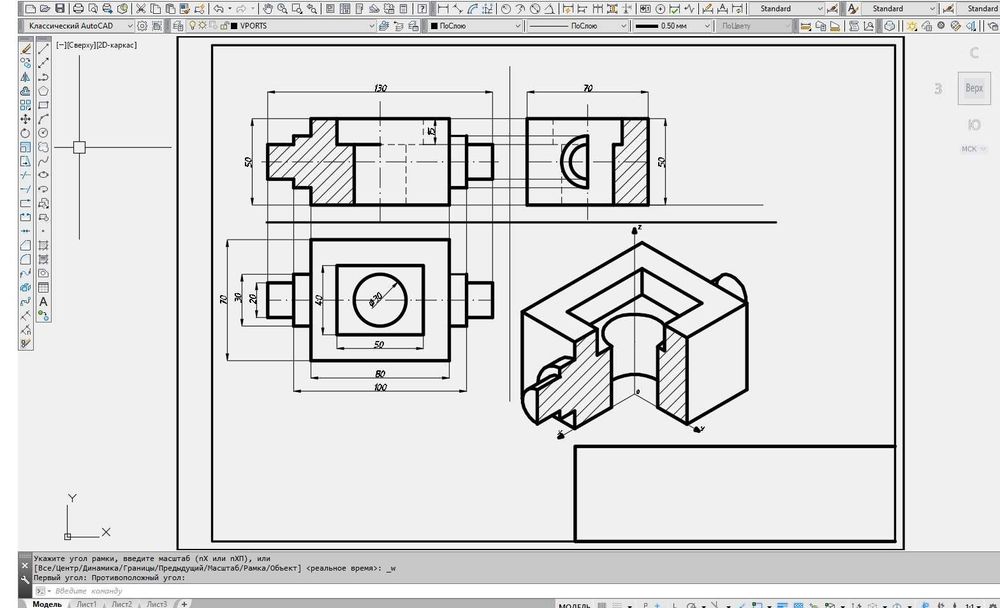Viewport: 1000px width, 608px height.
Task: Click the Help question mark icon
Action: coord(422,9)
